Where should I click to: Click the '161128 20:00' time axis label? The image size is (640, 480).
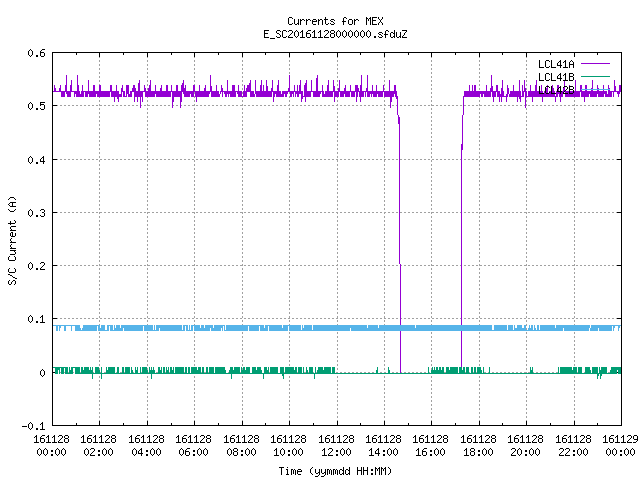pyautogui.click(x=525, y=445)
